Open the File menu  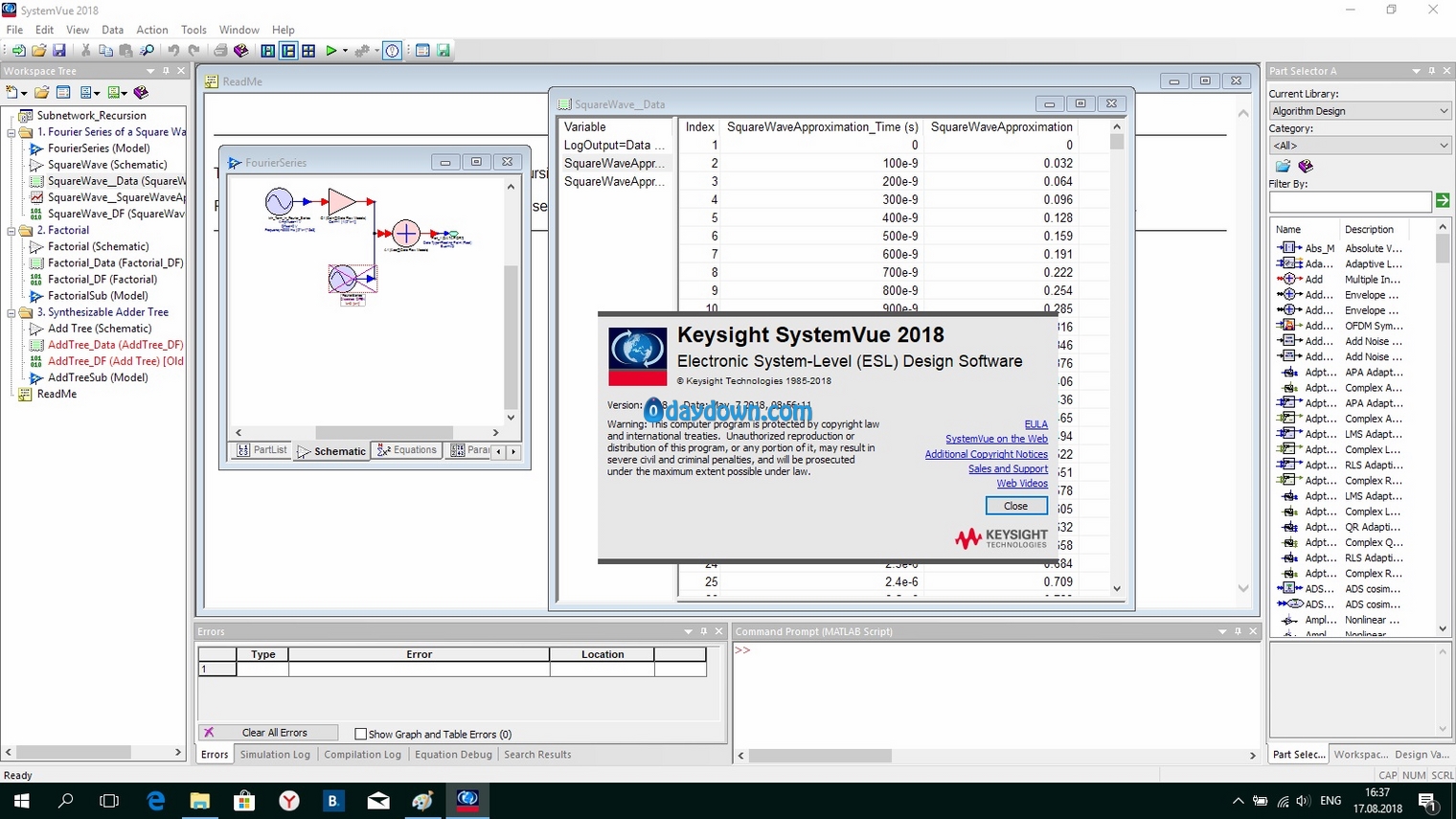click(x=14, y=30)
